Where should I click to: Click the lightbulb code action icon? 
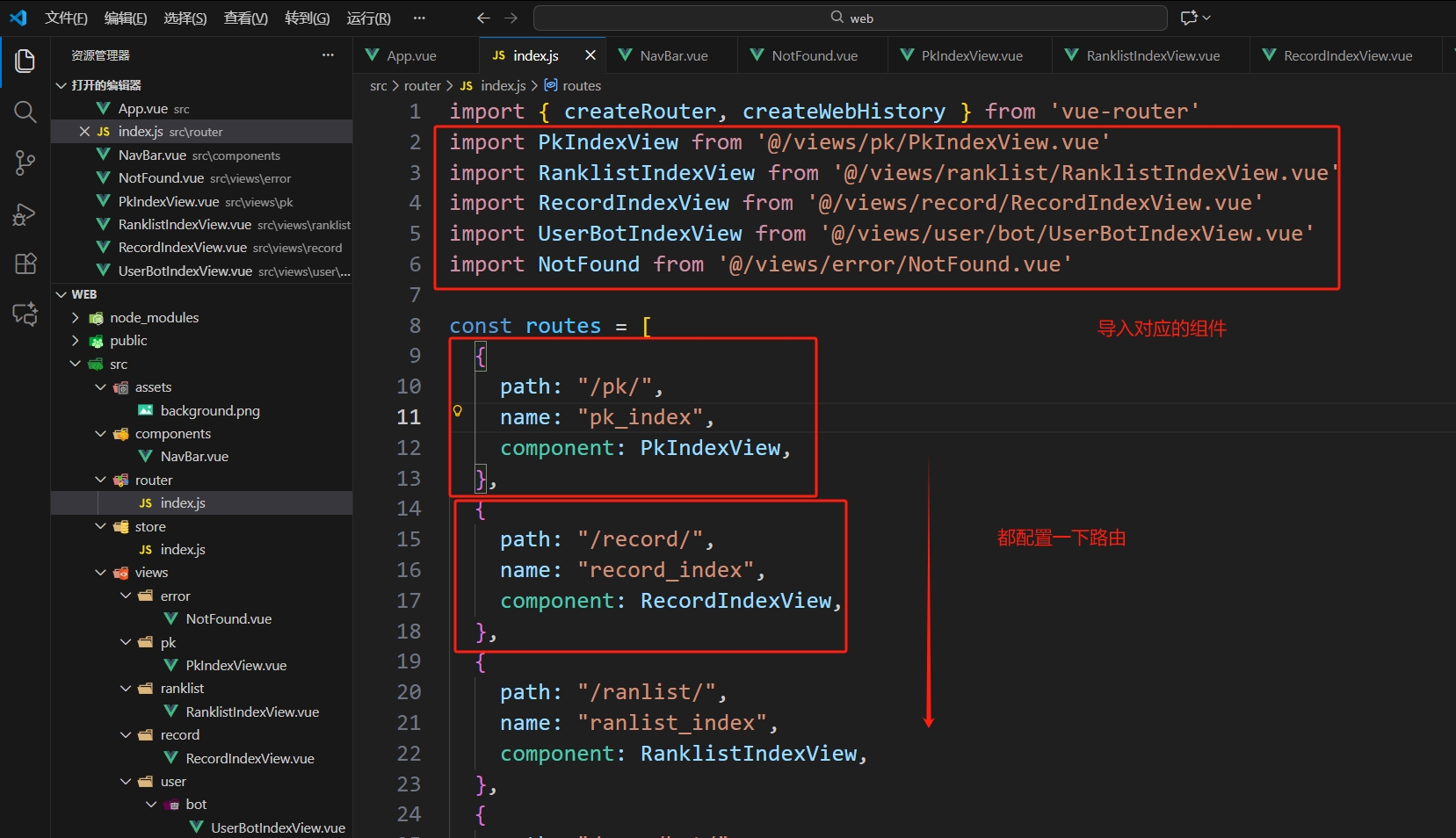(457, 411)
